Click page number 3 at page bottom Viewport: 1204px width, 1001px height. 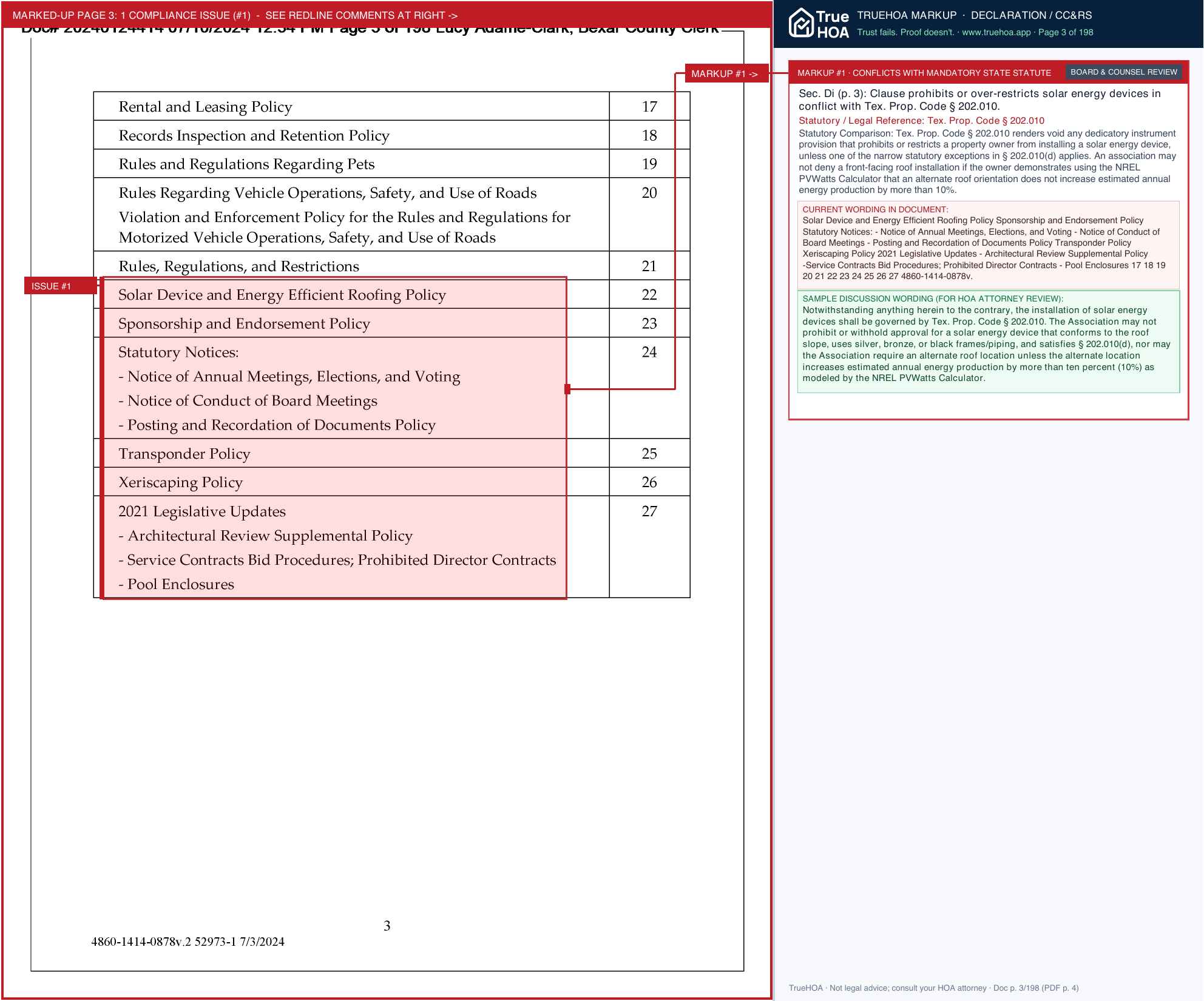tap(387, 926)
